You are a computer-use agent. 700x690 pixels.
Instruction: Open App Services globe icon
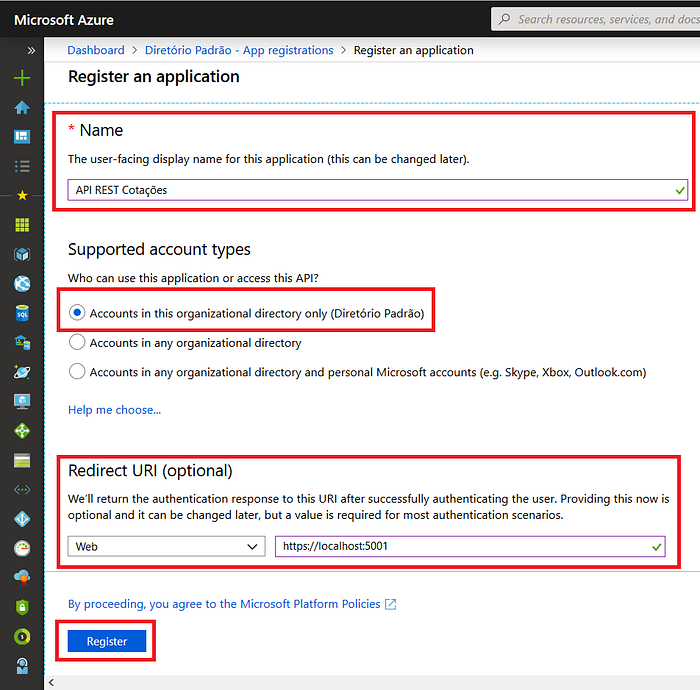click(22, 283)
